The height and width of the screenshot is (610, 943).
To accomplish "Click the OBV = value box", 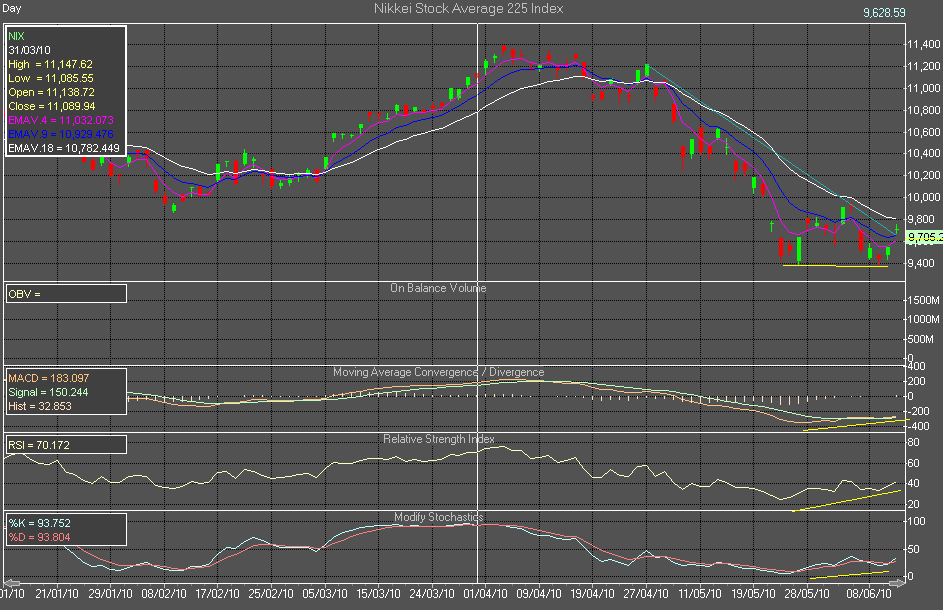I will 66,294.
